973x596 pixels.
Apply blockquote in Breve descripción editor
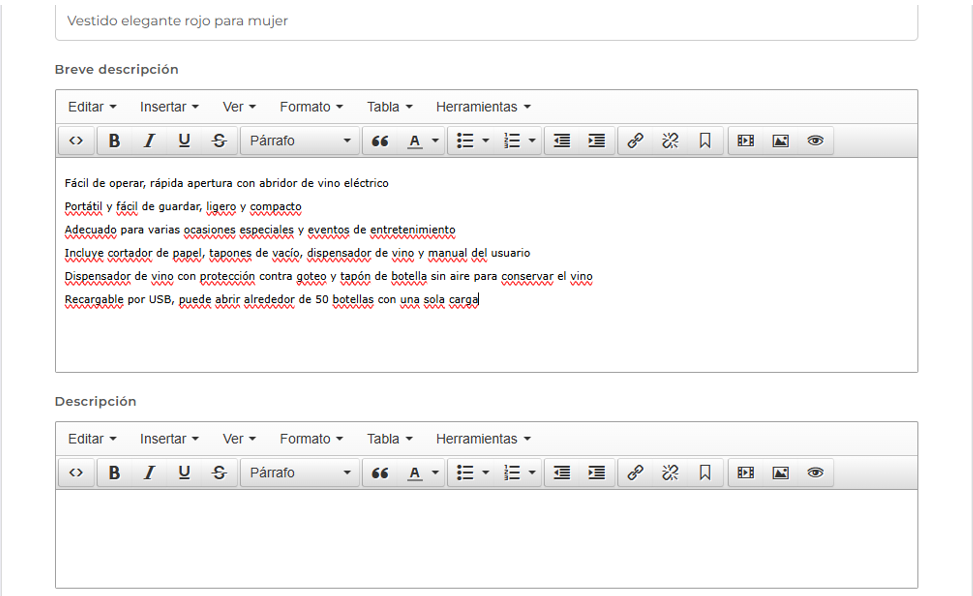[380, 141]
